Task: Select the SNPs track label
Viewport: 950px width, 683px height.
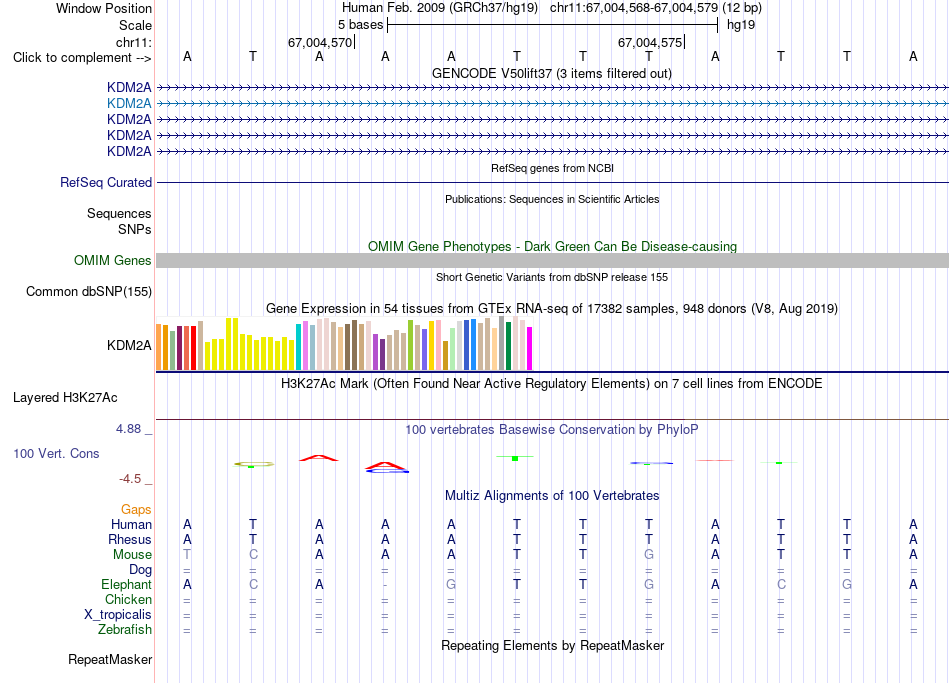Action: click(x=135, y=230)
